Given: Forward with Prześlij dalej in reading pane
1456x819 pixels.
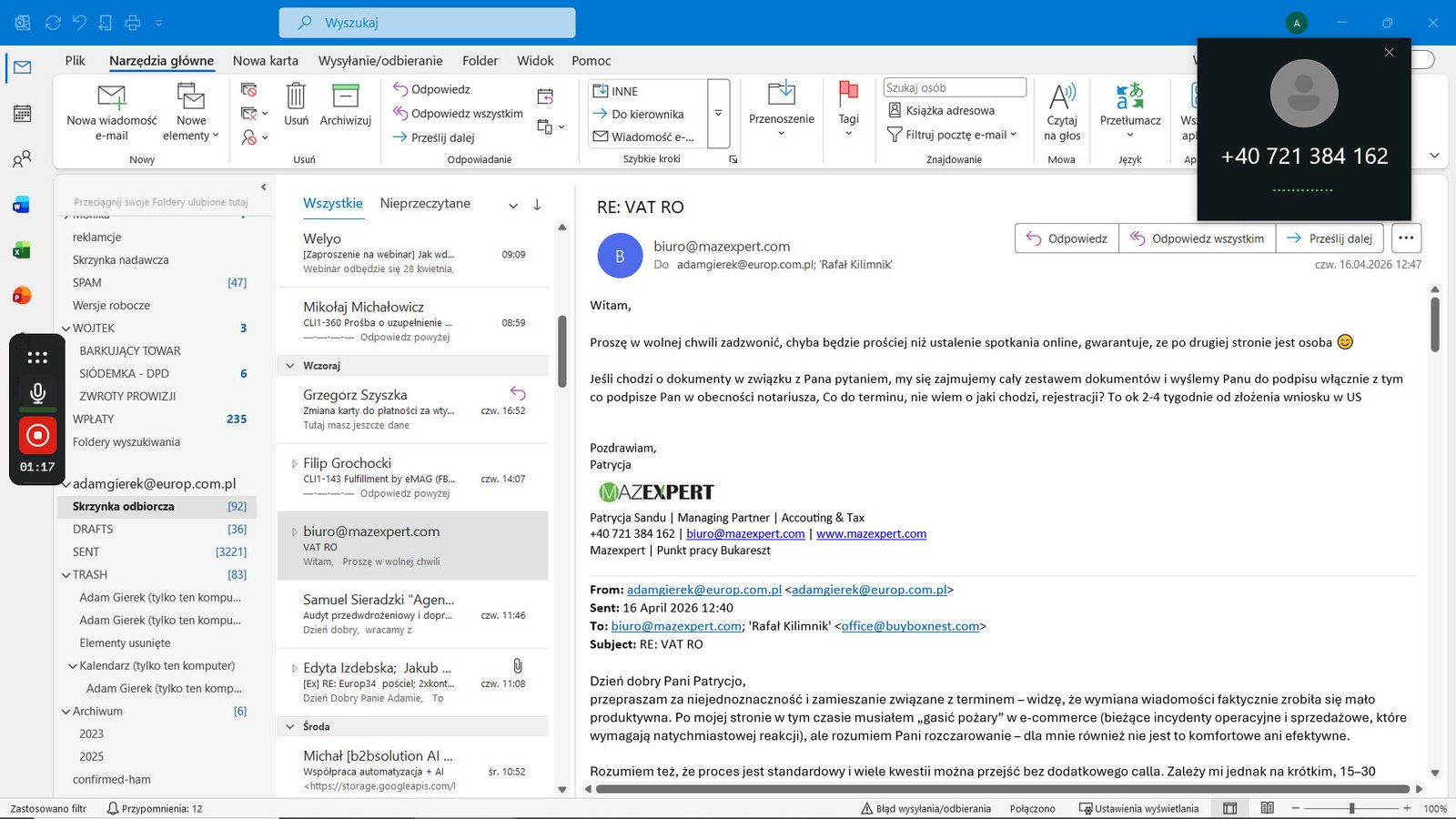Looking at the screenshot, I should coord(1330,238).
